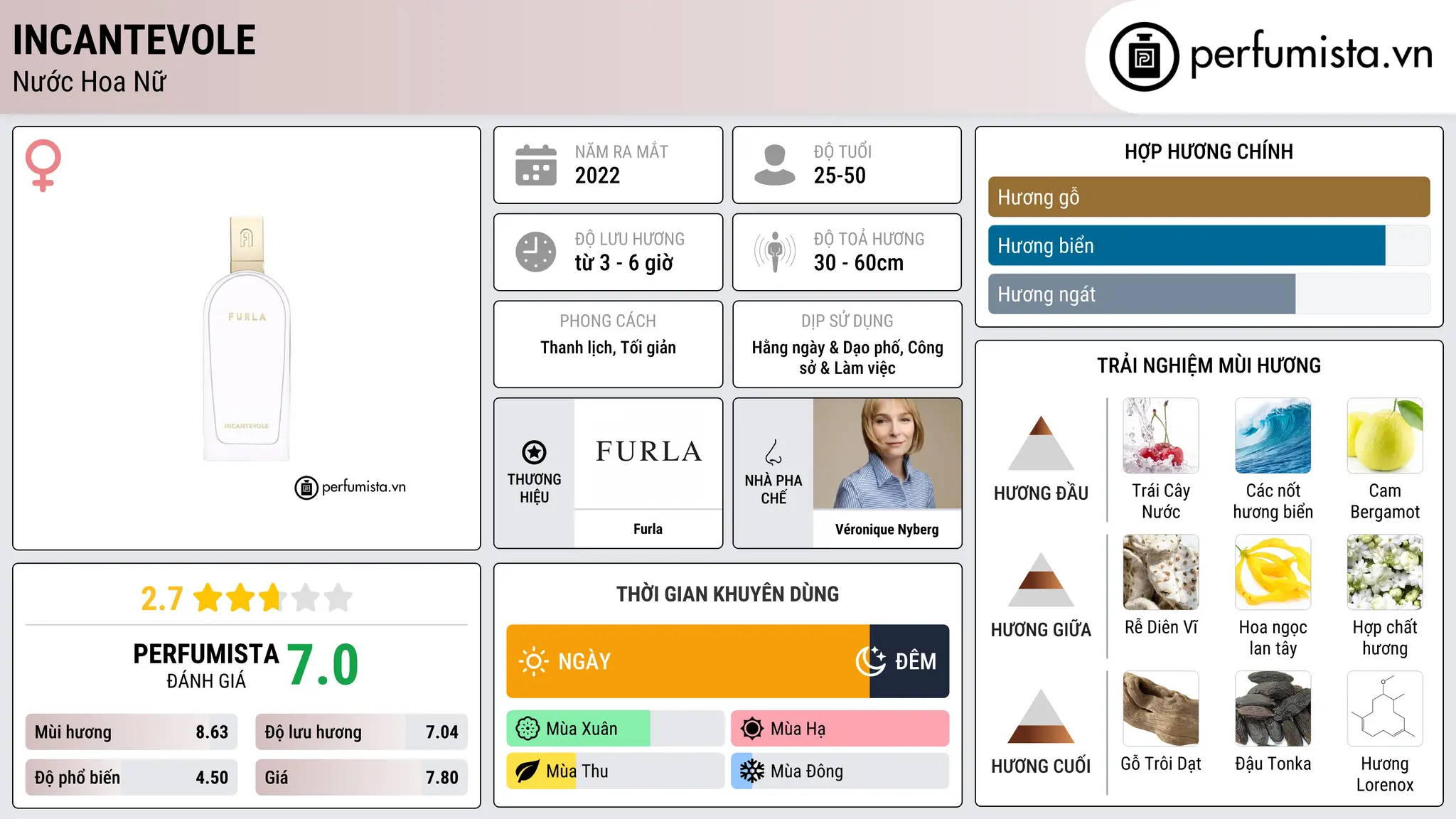The height and width of the screenshot is (819, 1456).
Task: Click the PERFUMISTA ĐÁNH GIÁ label
Action: click(206, 665)
